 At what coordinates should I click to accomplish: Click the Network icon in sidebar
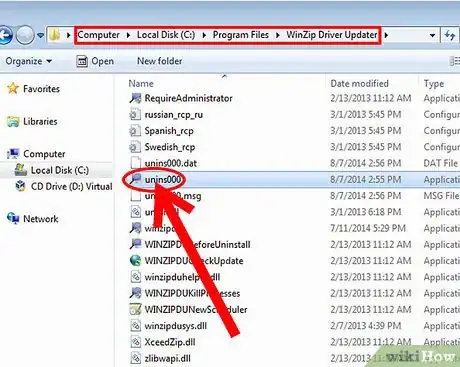(x=13, y=218)
